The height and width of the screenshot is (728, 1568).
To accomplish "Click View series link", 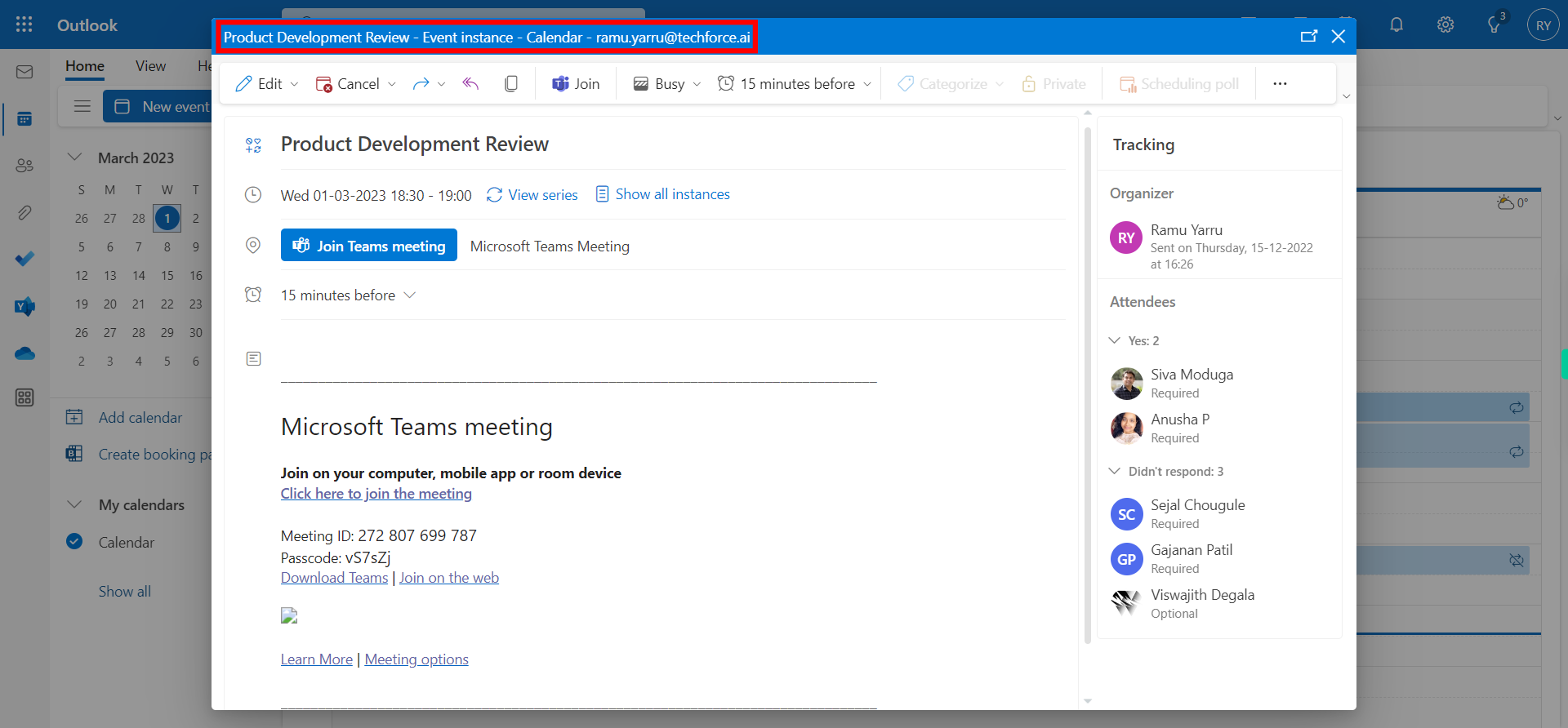I will 532,194.
